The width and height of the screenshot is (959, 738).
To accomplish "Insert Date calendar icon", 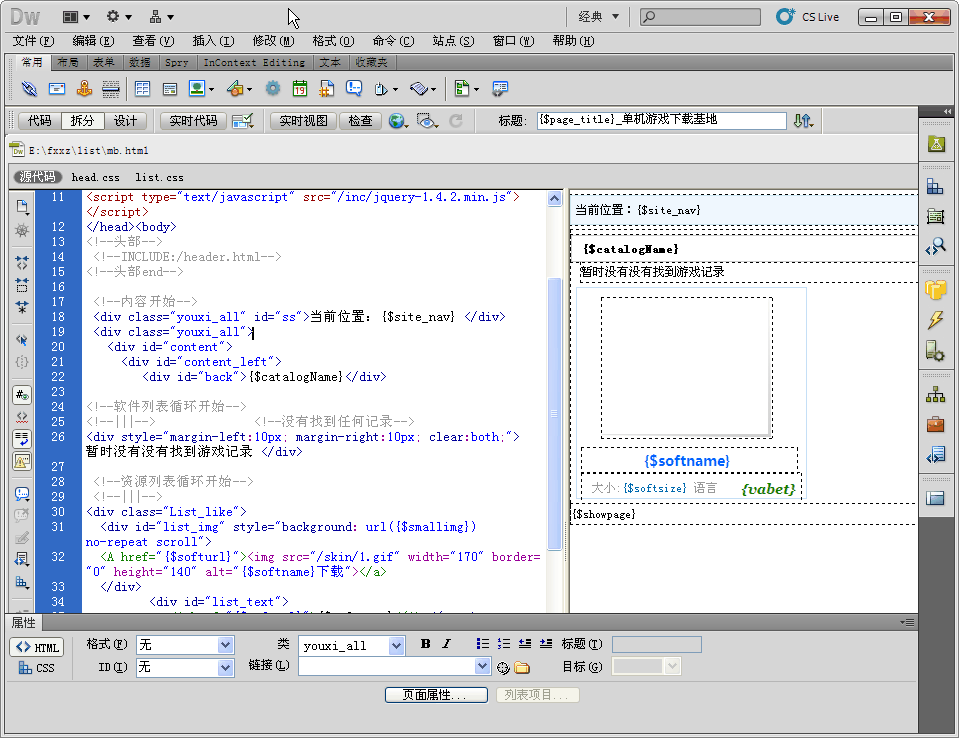I will (300, 89).
